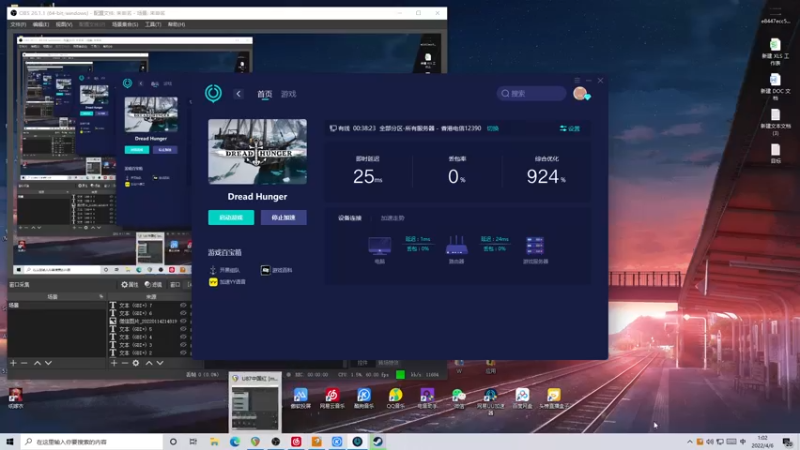
Task: Select the 文本 (GDI+) 7 source row
Action: (148, 305)
